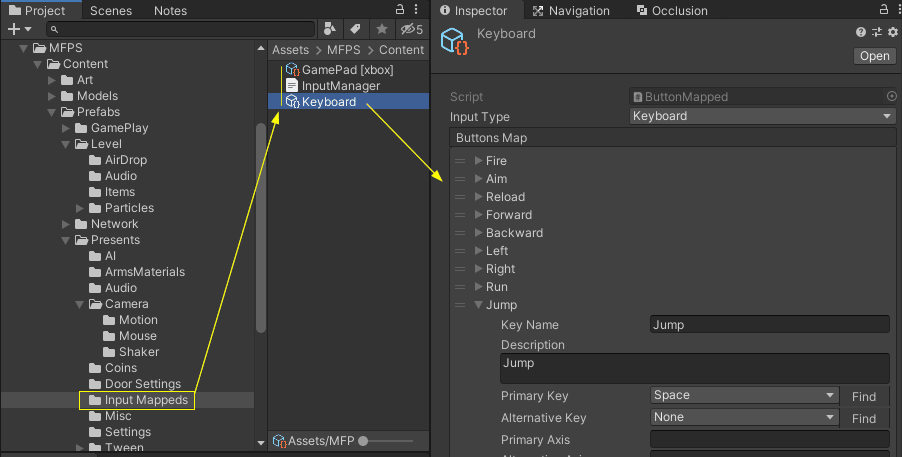902x457 pixels.
Task: Expand the Fire button mapping
Action: [x=479, y=161]
